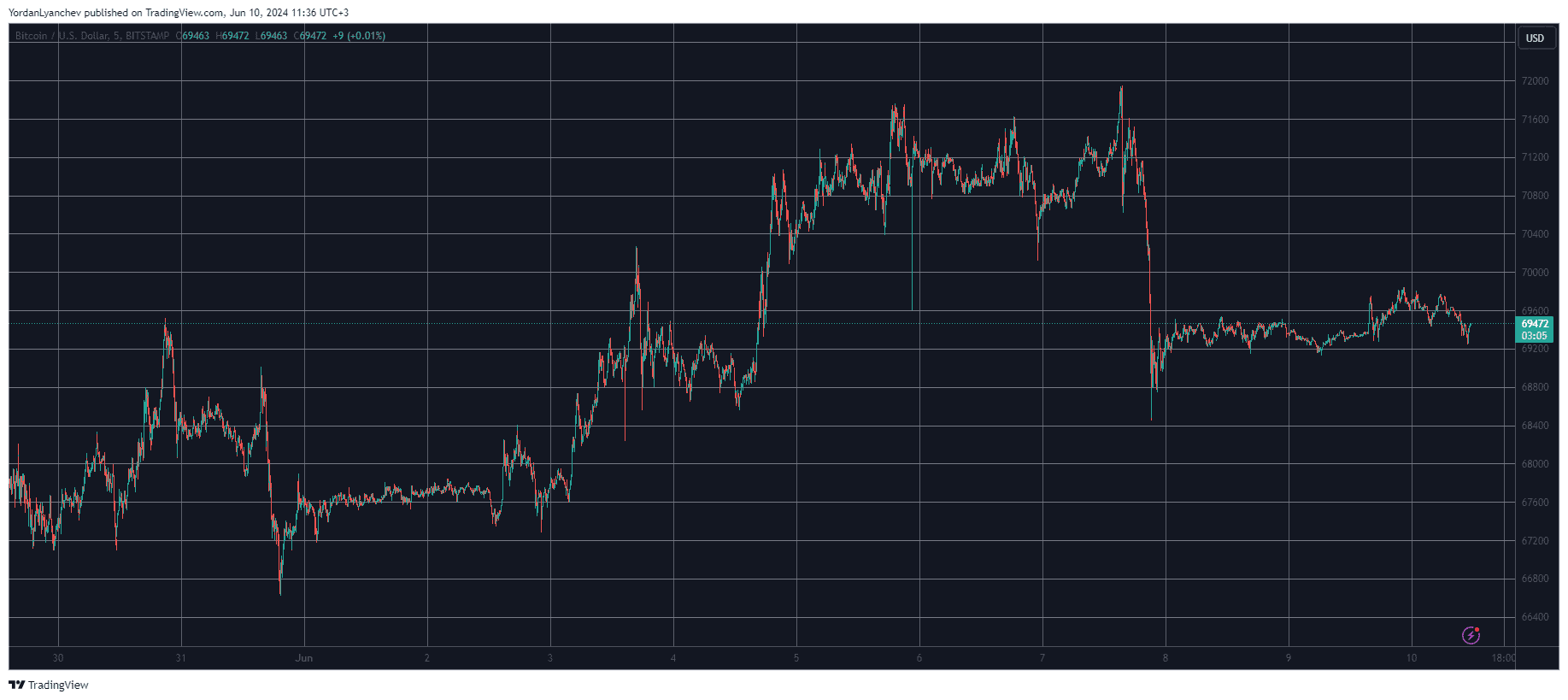The width and height of the screenshot is (1568, 700).
Task: Click the +9 (+0.01%) change value
Action: [x=359, y=36]
